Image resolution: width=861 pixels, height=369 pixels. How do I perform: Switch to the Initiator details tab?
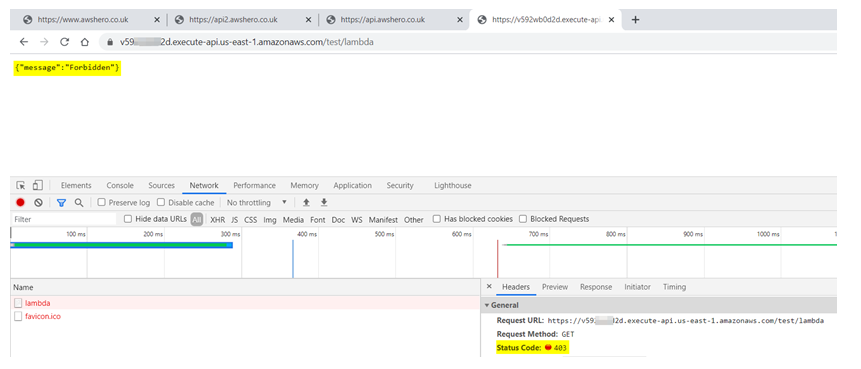[x=637, y=287]
